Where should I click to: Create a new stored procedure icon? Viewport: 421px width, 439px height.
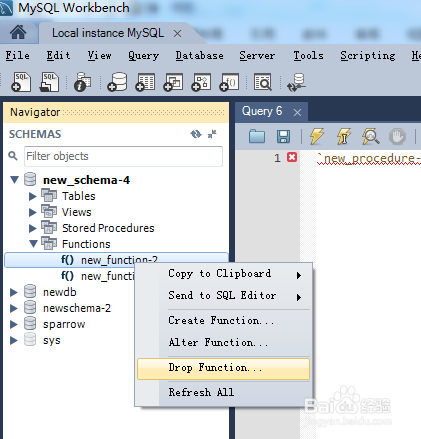201,82
